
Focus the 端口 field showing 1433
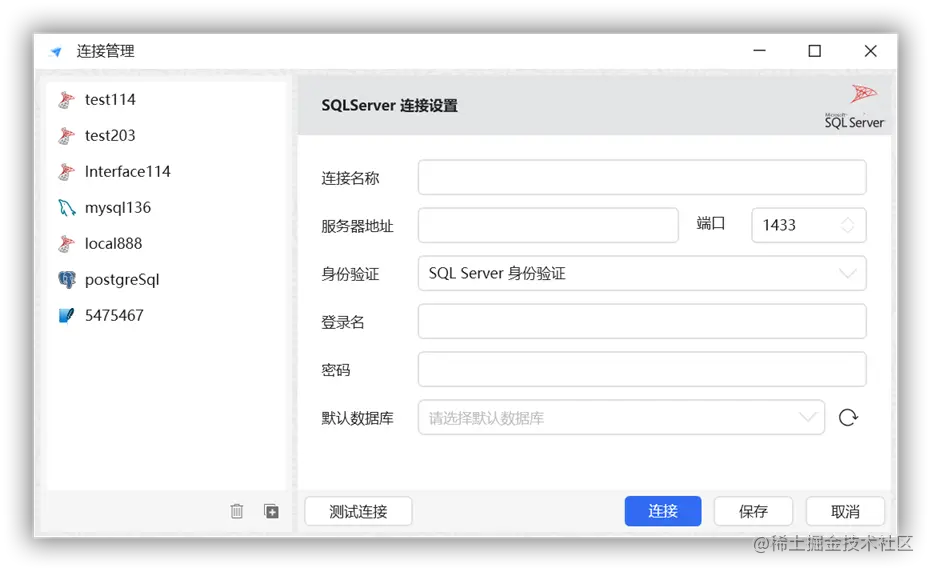pos(809,226)
